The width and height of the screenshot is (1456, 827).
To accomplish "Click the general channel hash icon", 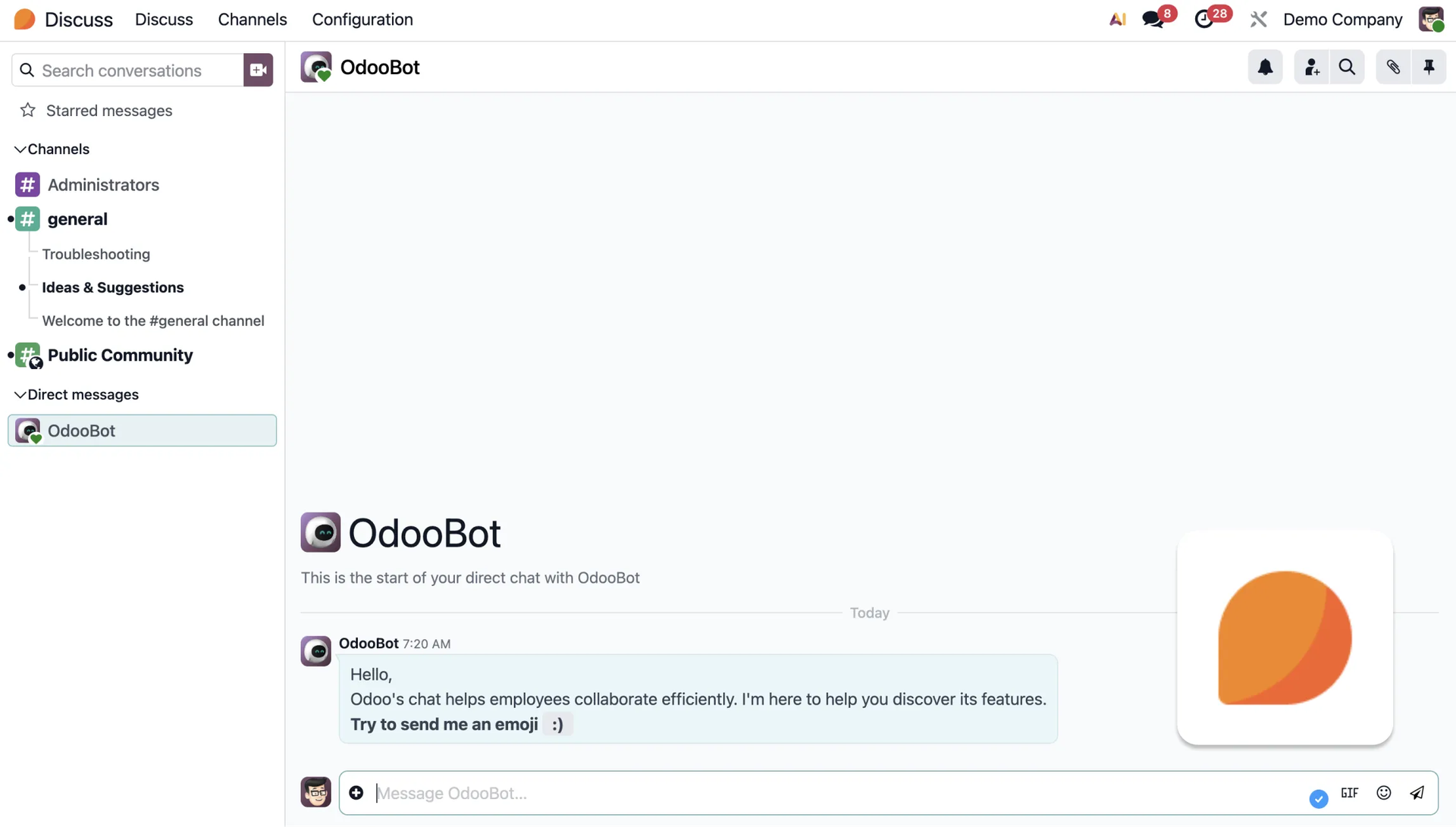I will 27,219.
